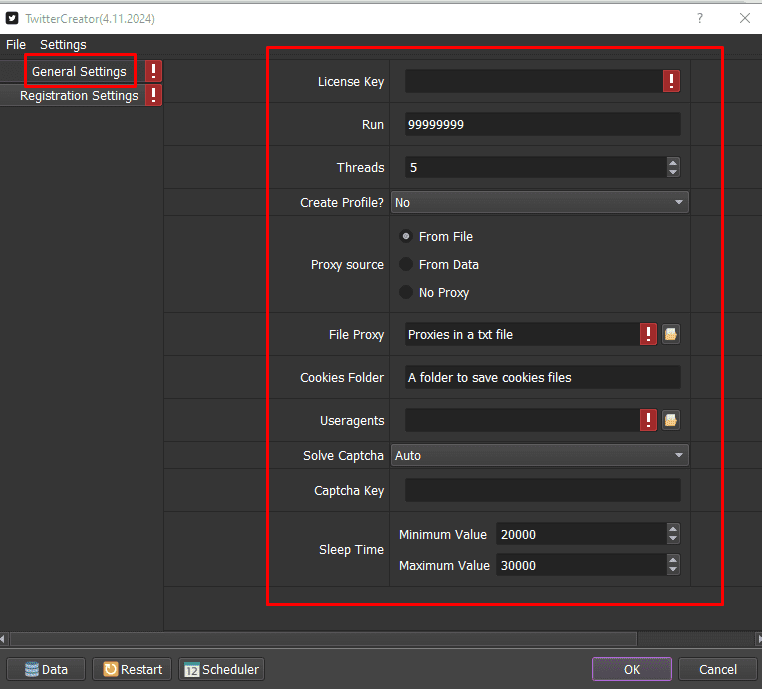The height and width of the screenshot is (689, 762).
Task: Click the scrollbar left arrow
Action: [x=3, y=638]
